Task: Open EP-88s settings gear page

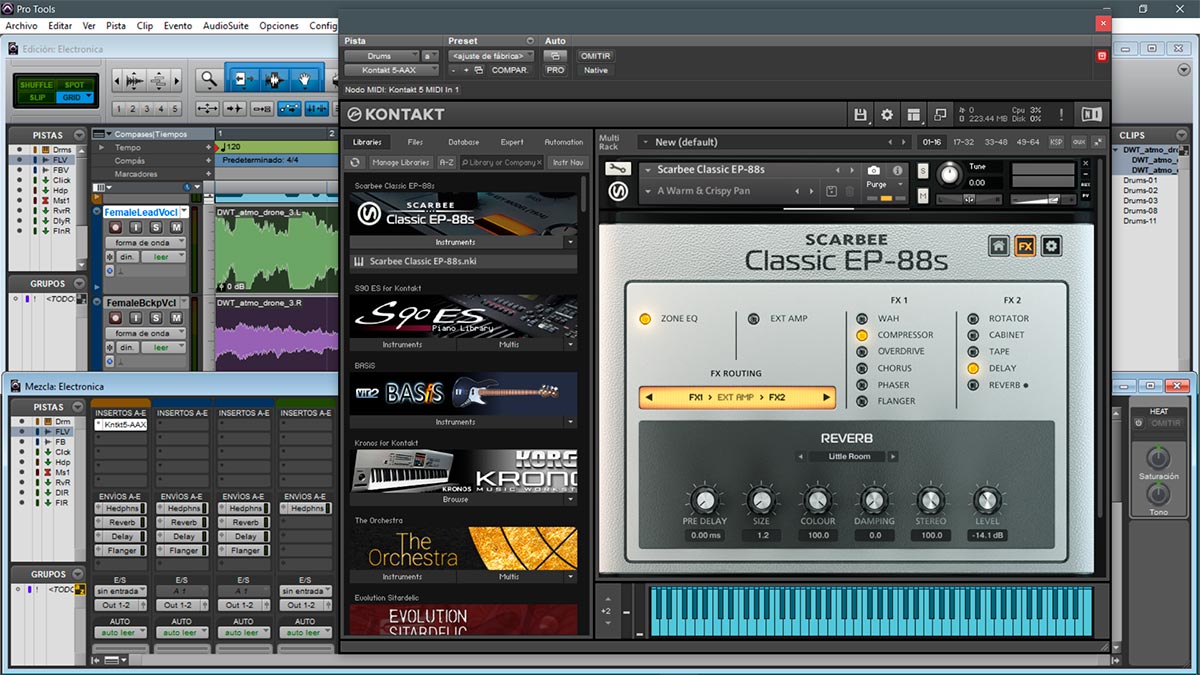Action: (x=1051, y=246)
